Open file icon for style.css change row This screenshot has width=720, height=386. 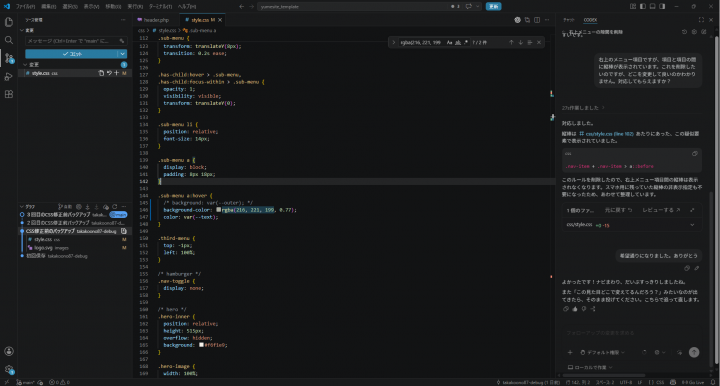pos(101,73)
